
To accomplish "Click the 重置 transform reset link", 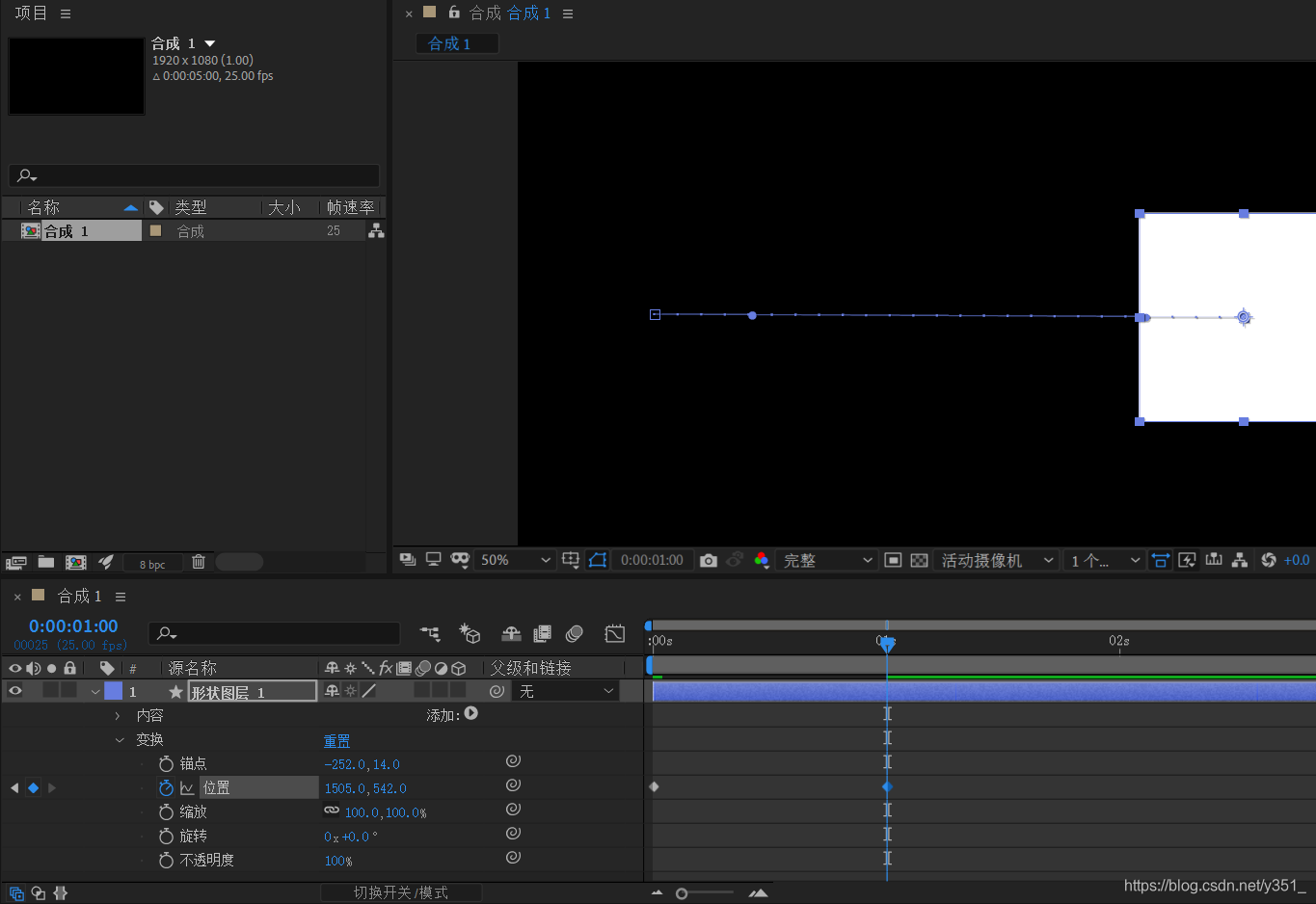I will (336, 741).
